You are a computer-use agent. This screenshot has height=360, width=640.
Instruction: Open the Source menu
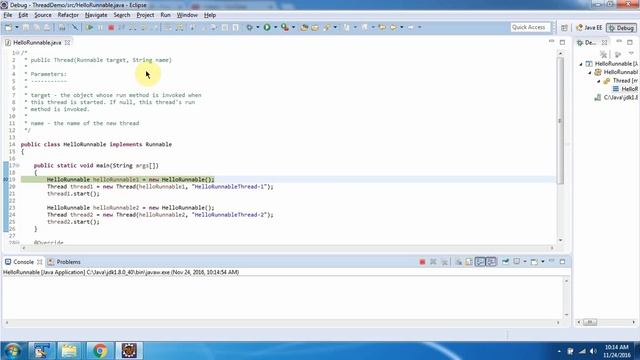tap(43, 15)
